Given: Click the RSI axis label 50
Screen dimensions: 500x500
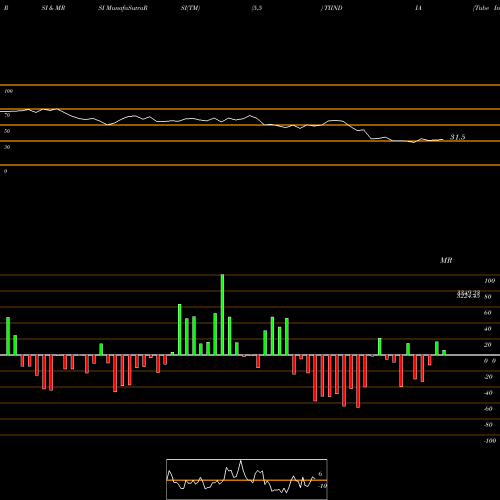Looking at the screenshot, I should click(x=7, y=131).
